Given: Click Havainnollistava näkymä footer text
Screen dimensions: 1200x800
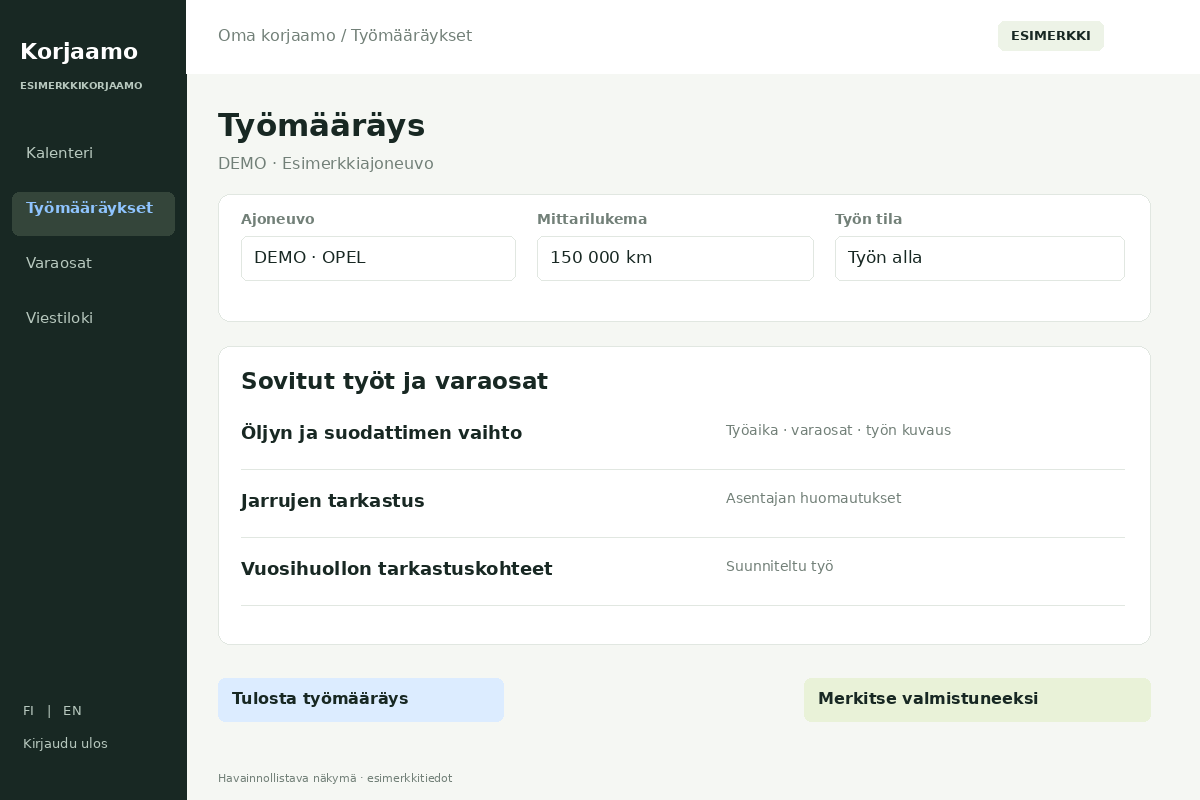Looking at the screenshot, I should (x=335, y=778).
